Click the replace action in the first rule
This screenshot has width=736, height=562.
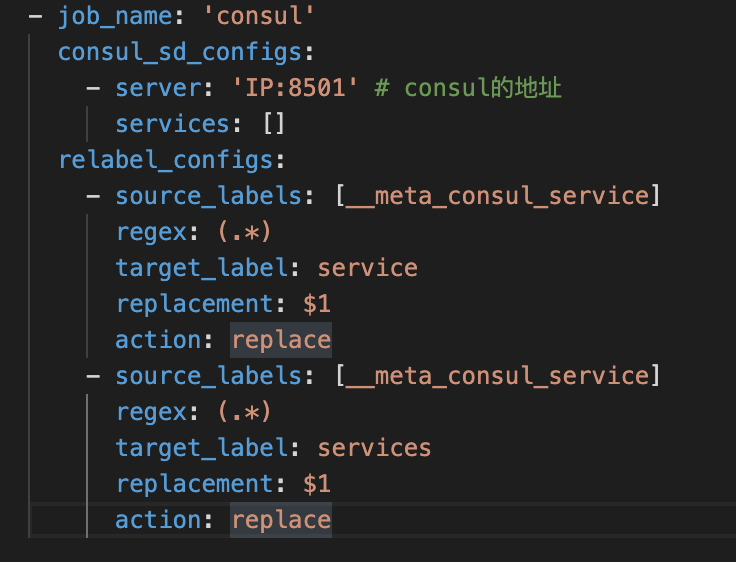pos(280,340)
